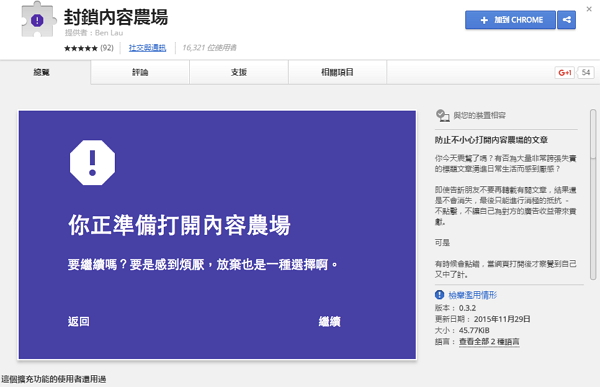
Task: Switch to the 支援 tab
Action: click(x=239, y=72)
